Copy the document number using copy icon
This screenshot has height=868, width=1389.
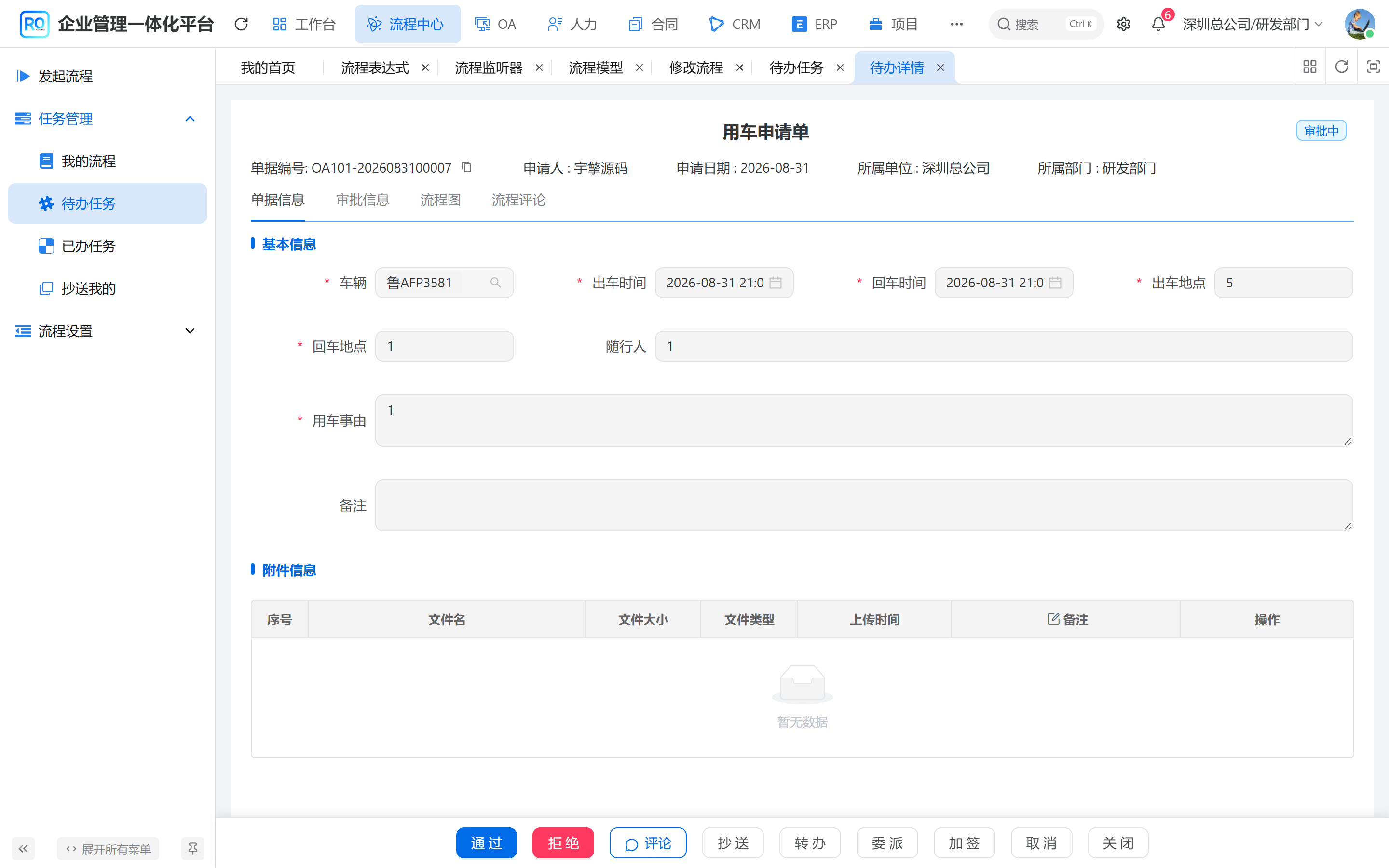click(467, 167)
